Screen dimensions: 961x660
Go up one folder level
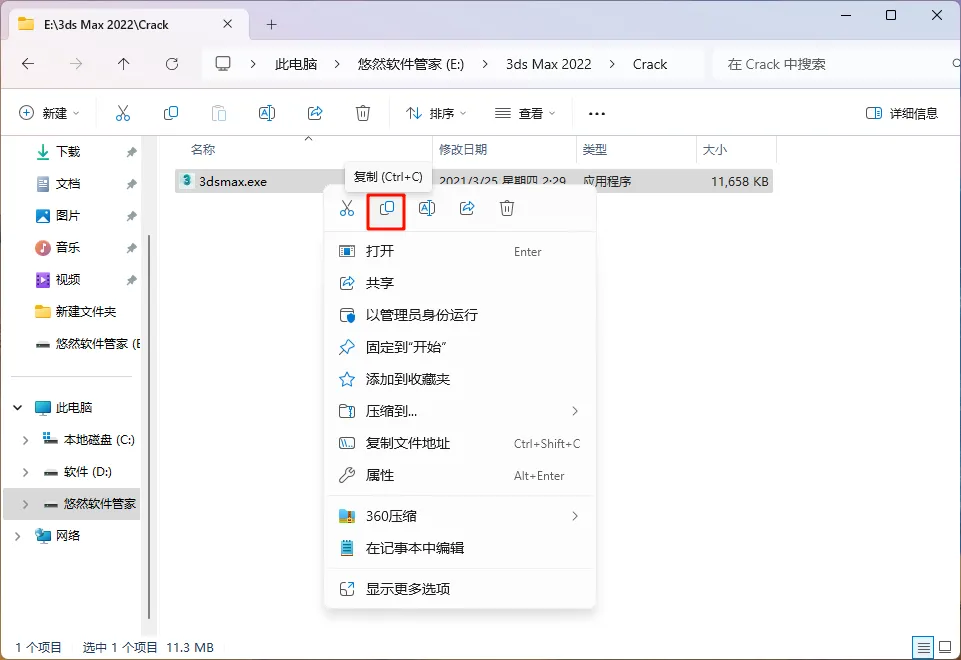coord(124,64)
